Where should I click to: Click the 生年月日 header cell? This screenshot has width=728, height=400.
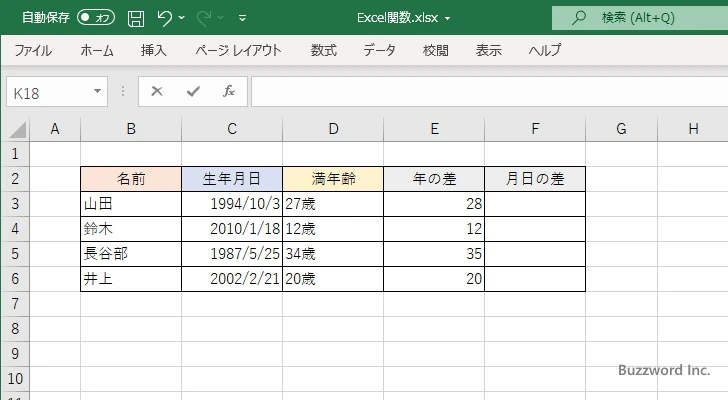tap(232, 179)
